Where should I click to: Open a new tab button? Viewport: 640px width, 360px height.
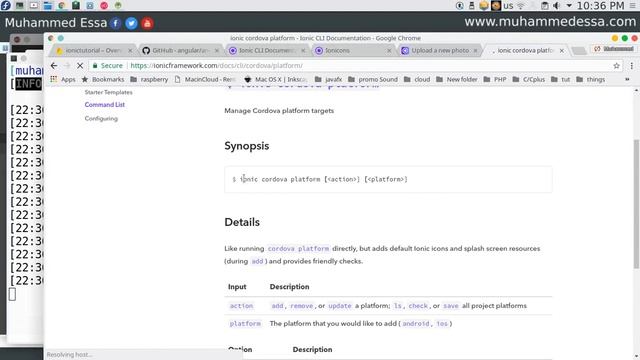(x=578, y=51)
